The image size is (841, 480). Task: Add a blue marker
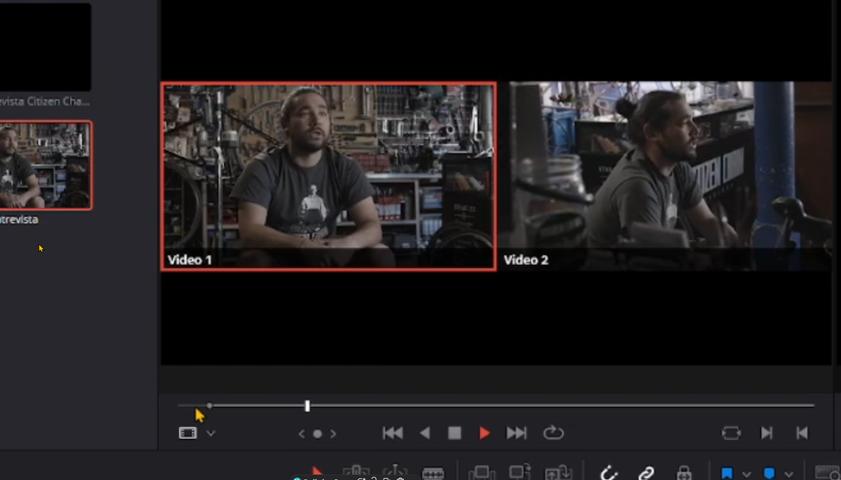(x=770, y=473)
